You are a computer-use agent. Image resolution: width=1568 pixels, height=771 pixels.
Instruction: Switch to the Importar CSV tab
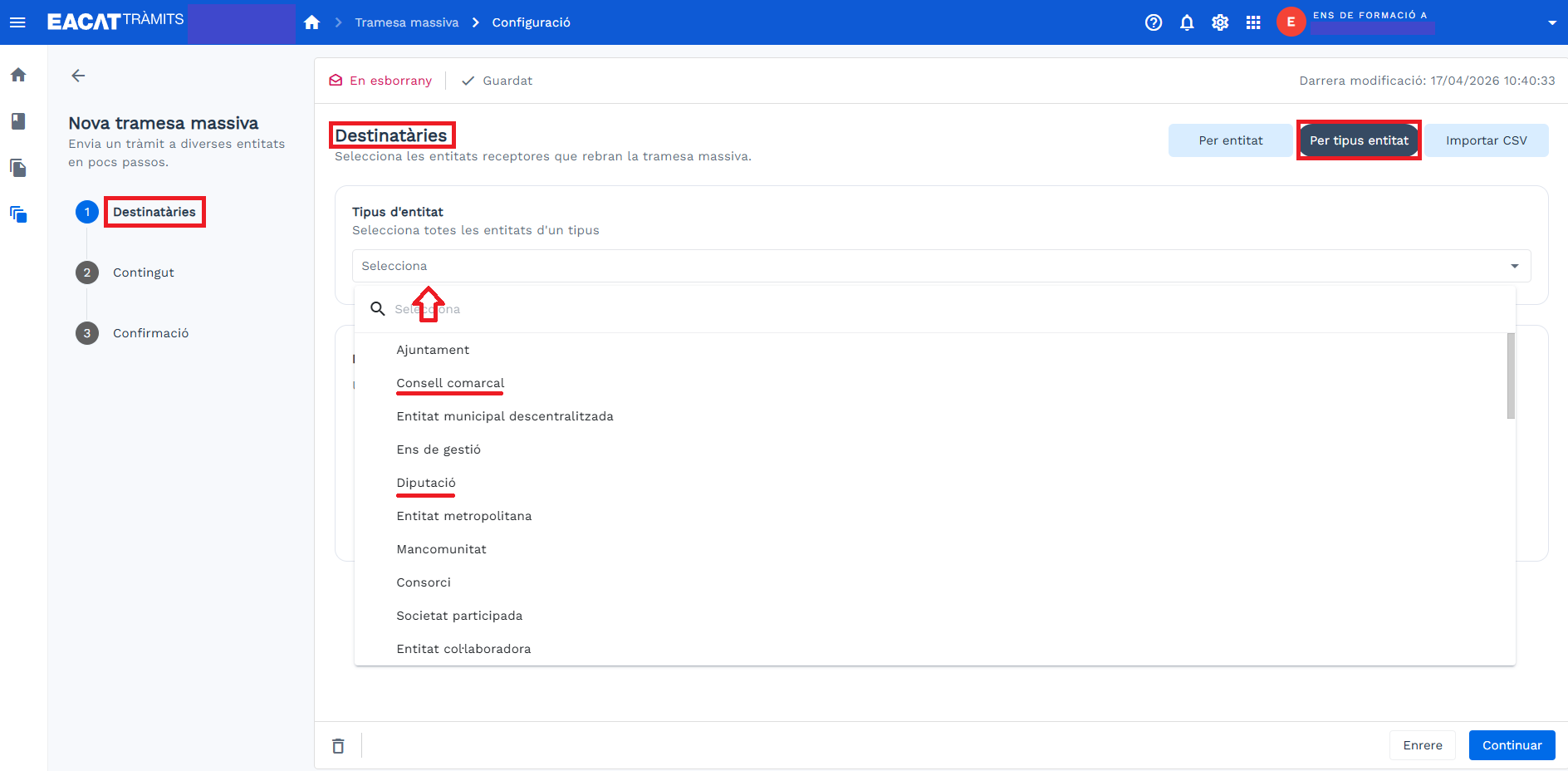coord(1486,140)
